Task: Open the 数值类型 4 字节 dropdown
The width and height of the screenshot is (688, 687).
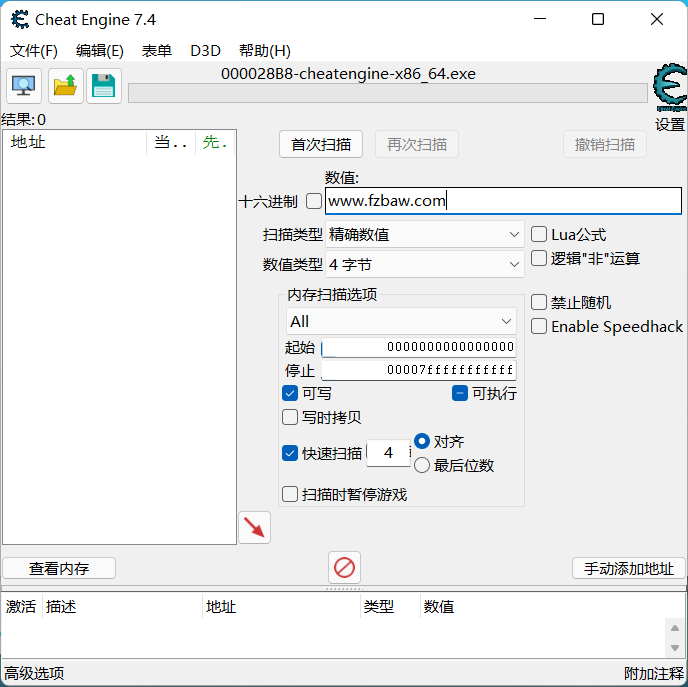Action: click(x=425, y=264)
